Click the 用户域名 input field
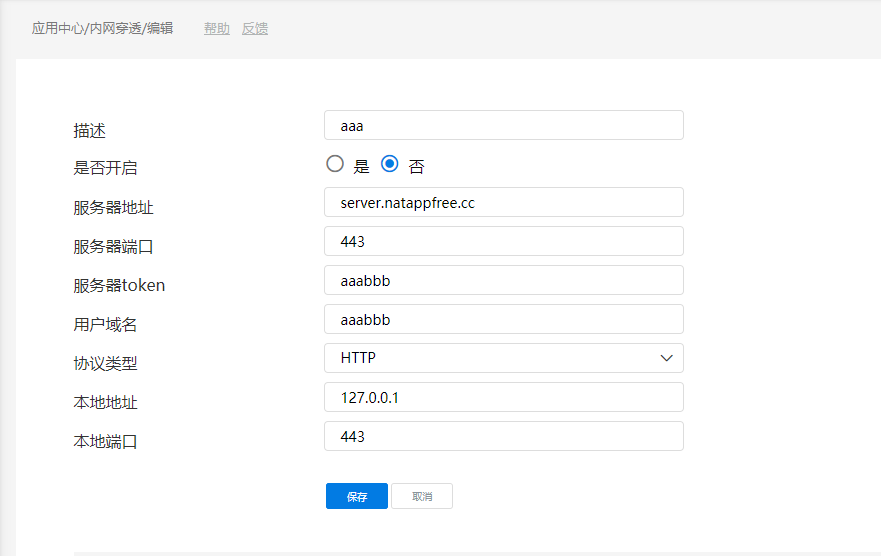 point(503,319)
